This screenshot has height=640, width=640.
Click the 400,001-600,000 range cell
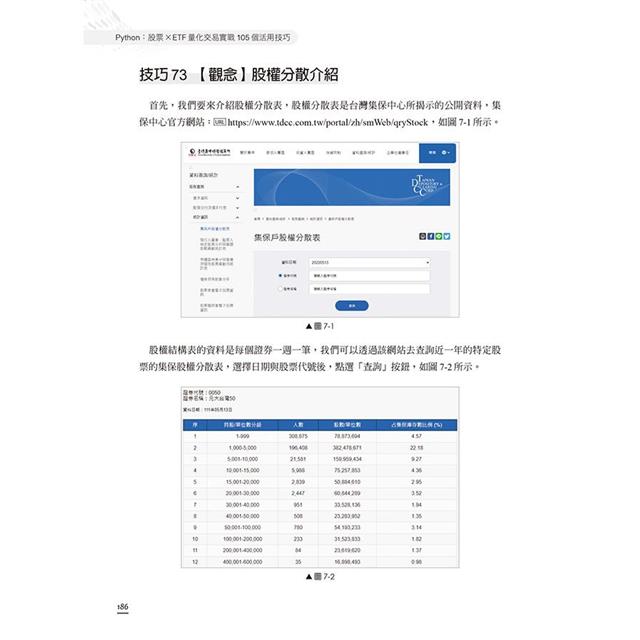point(242,562)
